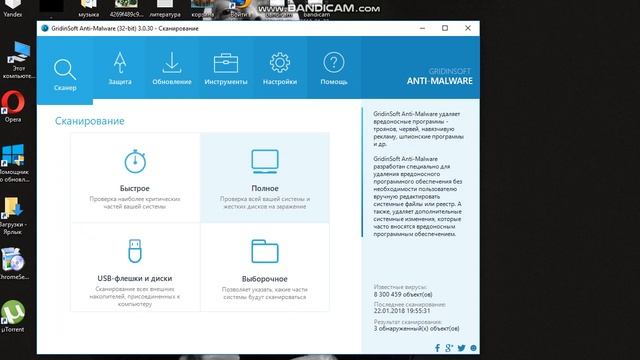Open the Сканер tab
Image resolution: width=640 pixels, height=360 pixels.
[x=65, y=70]
